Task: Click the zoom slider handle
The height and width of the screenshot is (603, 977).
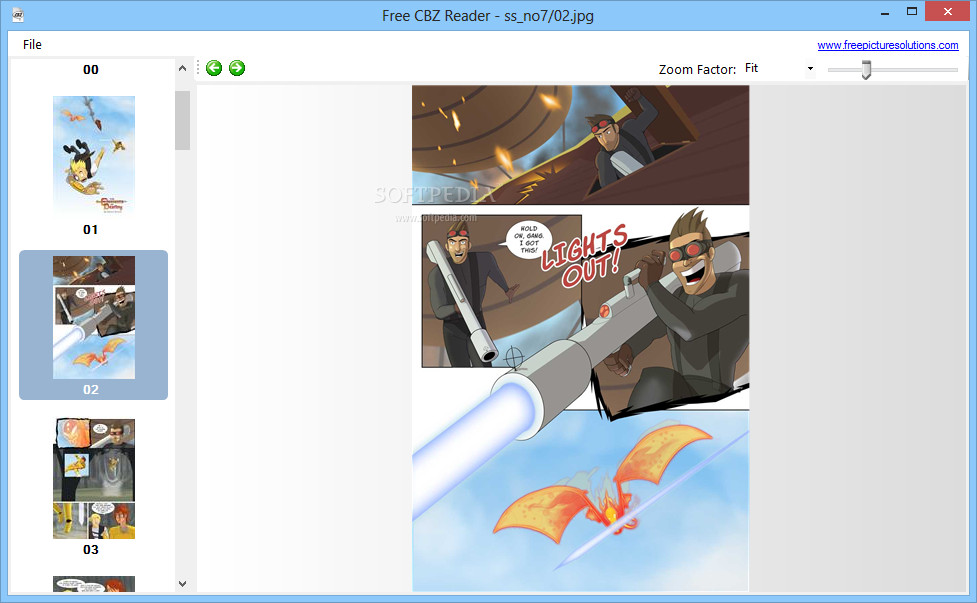Action: [866, 70]
